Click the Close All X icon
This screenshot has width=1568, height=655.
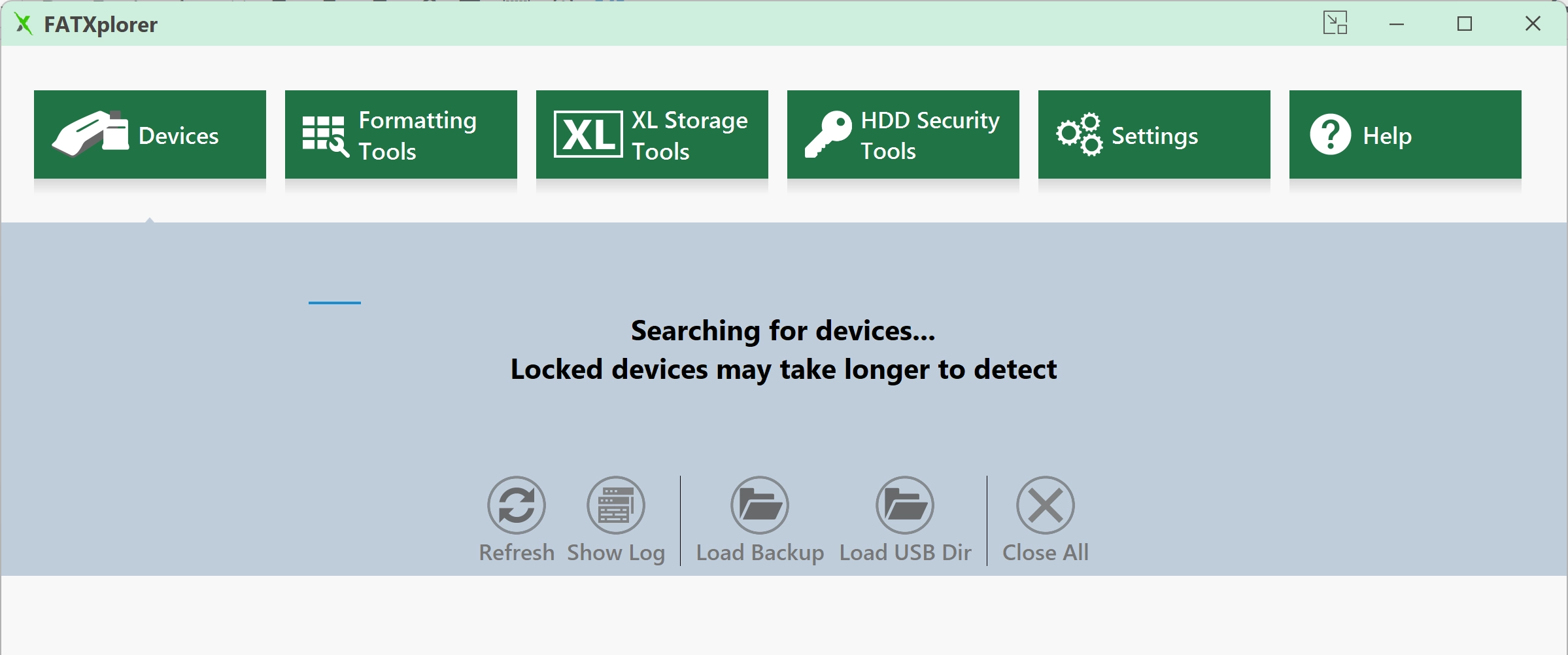click(1046, 505)
